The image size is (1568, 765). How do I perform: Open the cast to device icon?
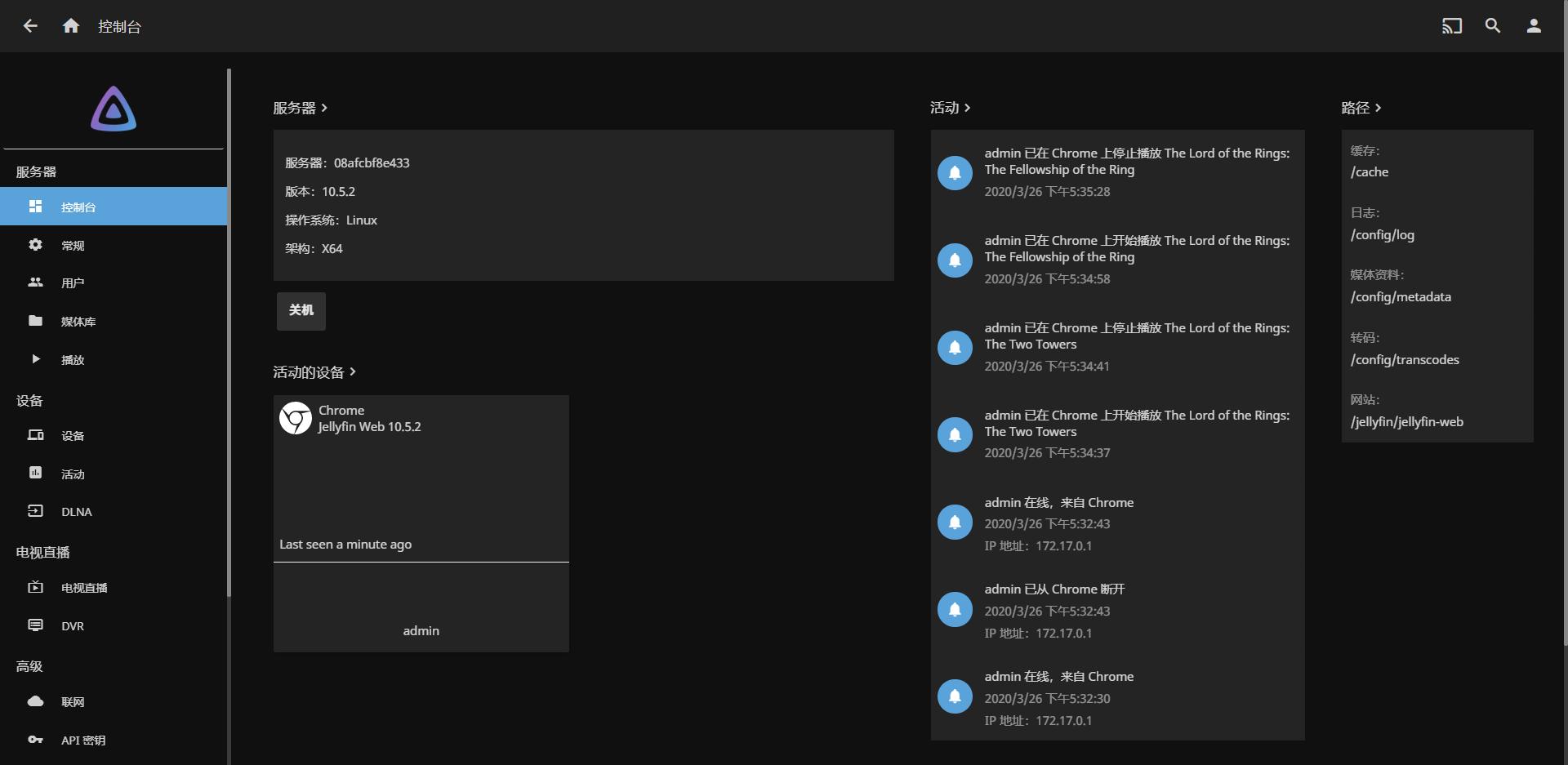tap(1451, 26)
